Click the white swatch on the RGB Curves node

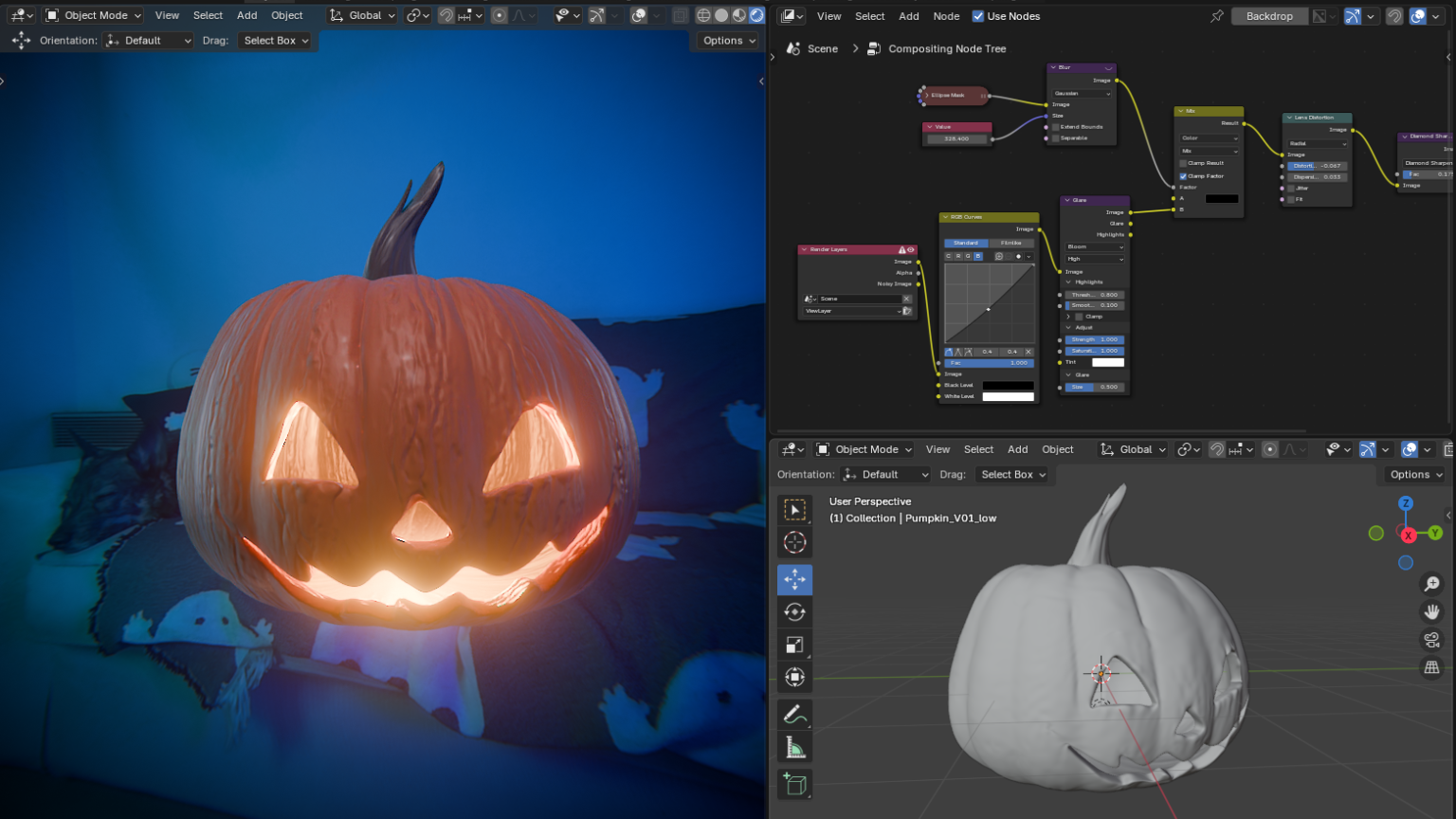point(1008,395)
